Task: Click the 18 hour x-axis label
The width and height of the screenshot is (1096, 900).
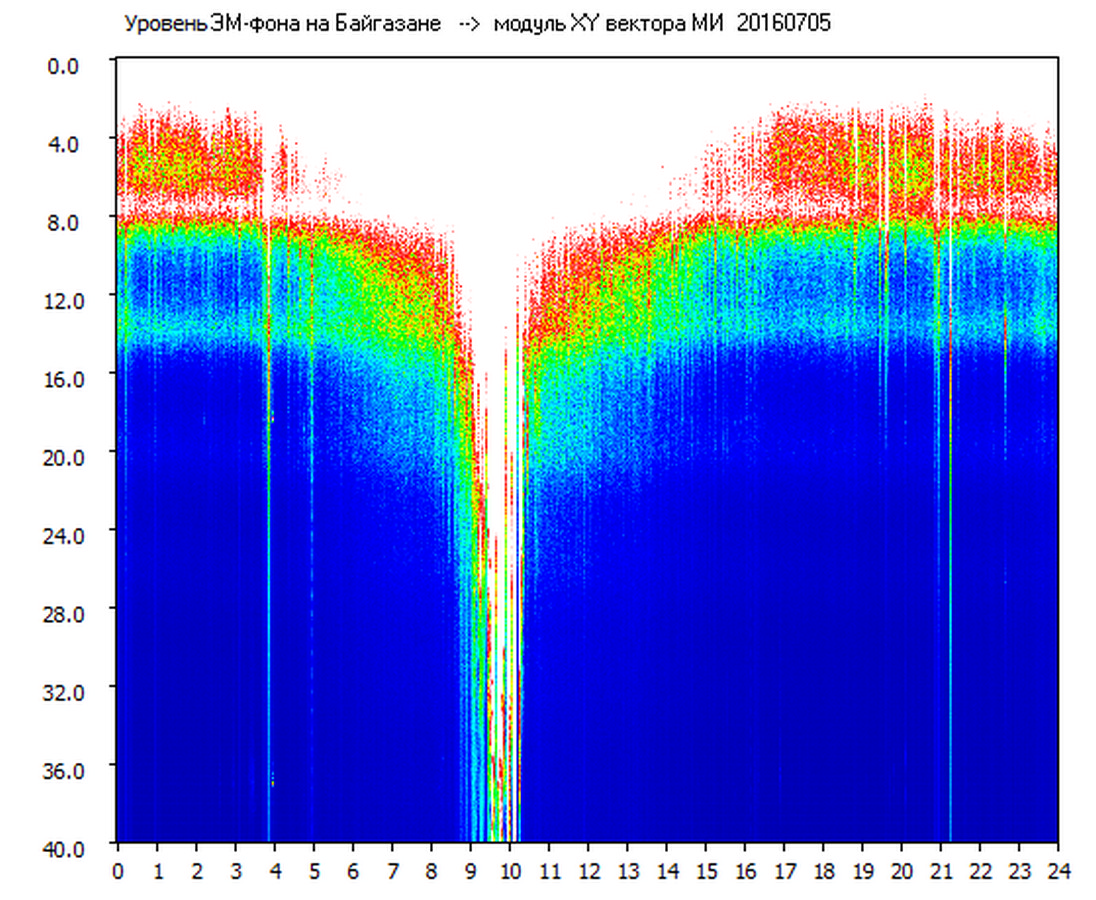Action: (823, 870)
